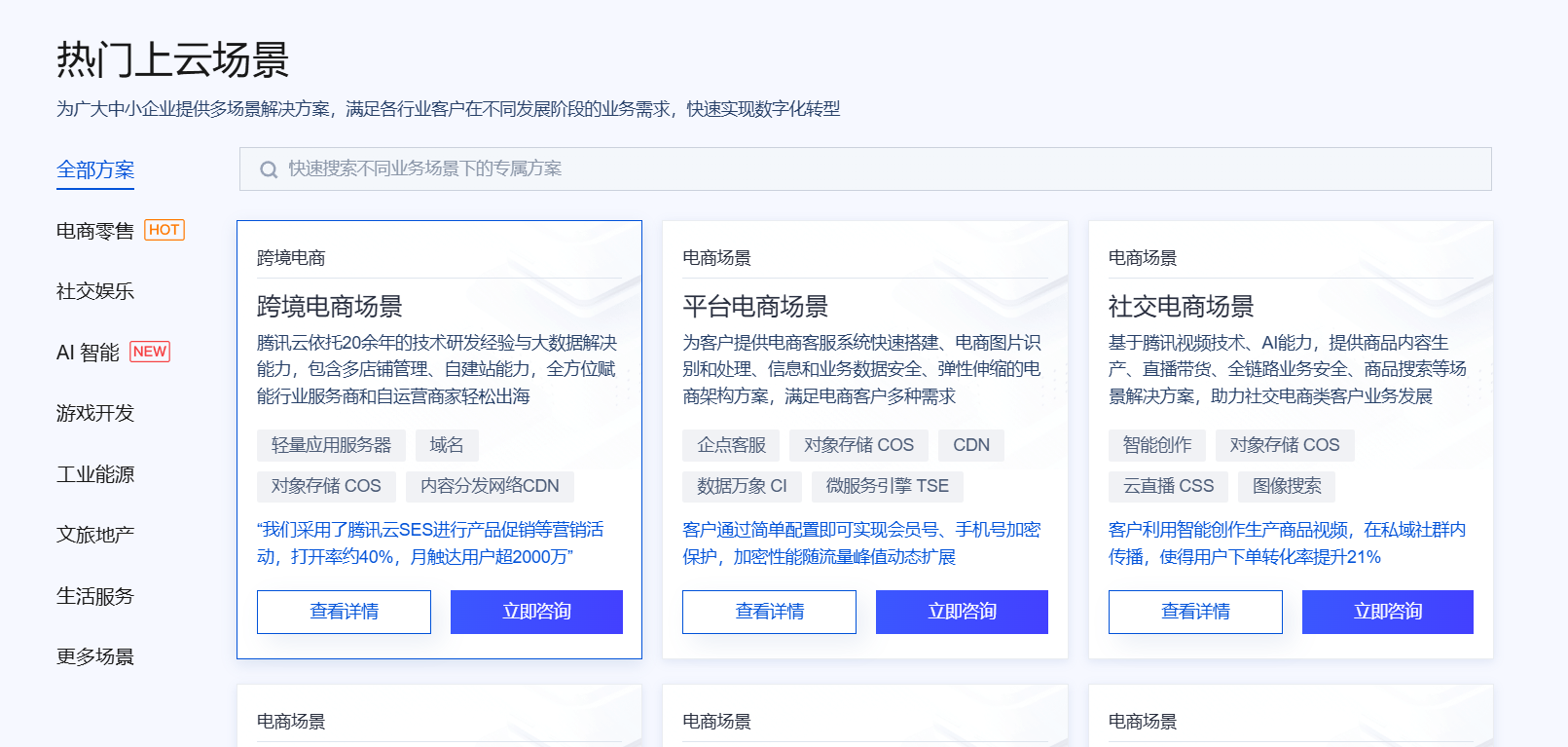Screen dimensions: 1568x747
Task: Click the 跨境电商场景 card title
Action: [330, 307]
